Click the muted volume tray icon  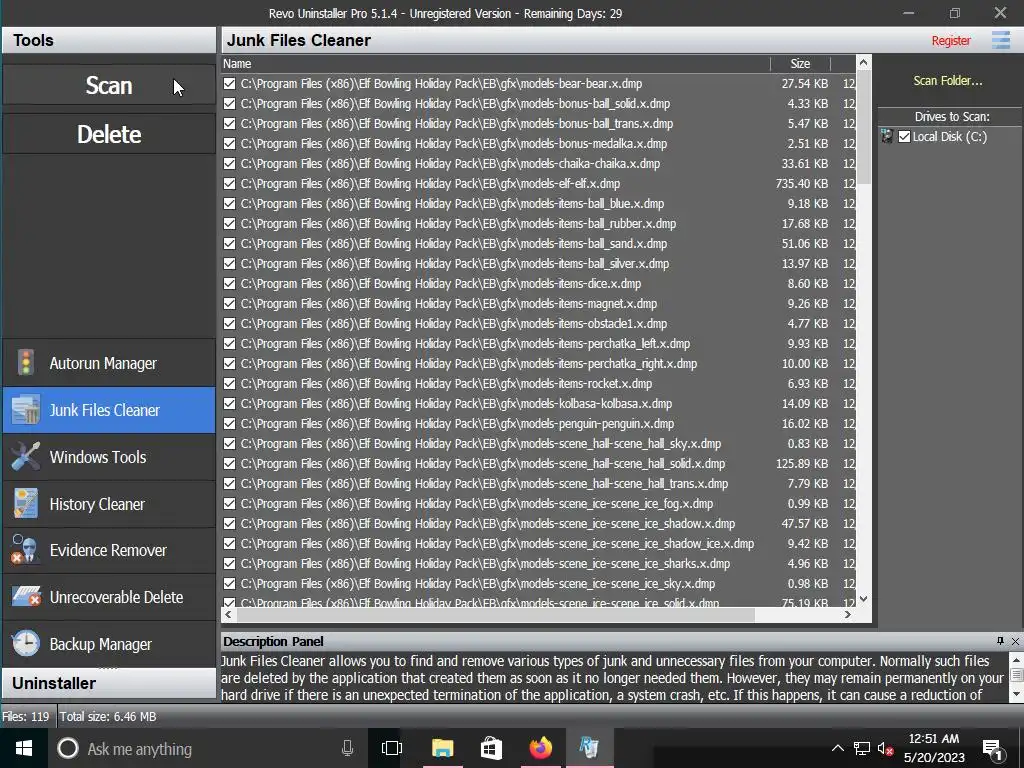886,748
